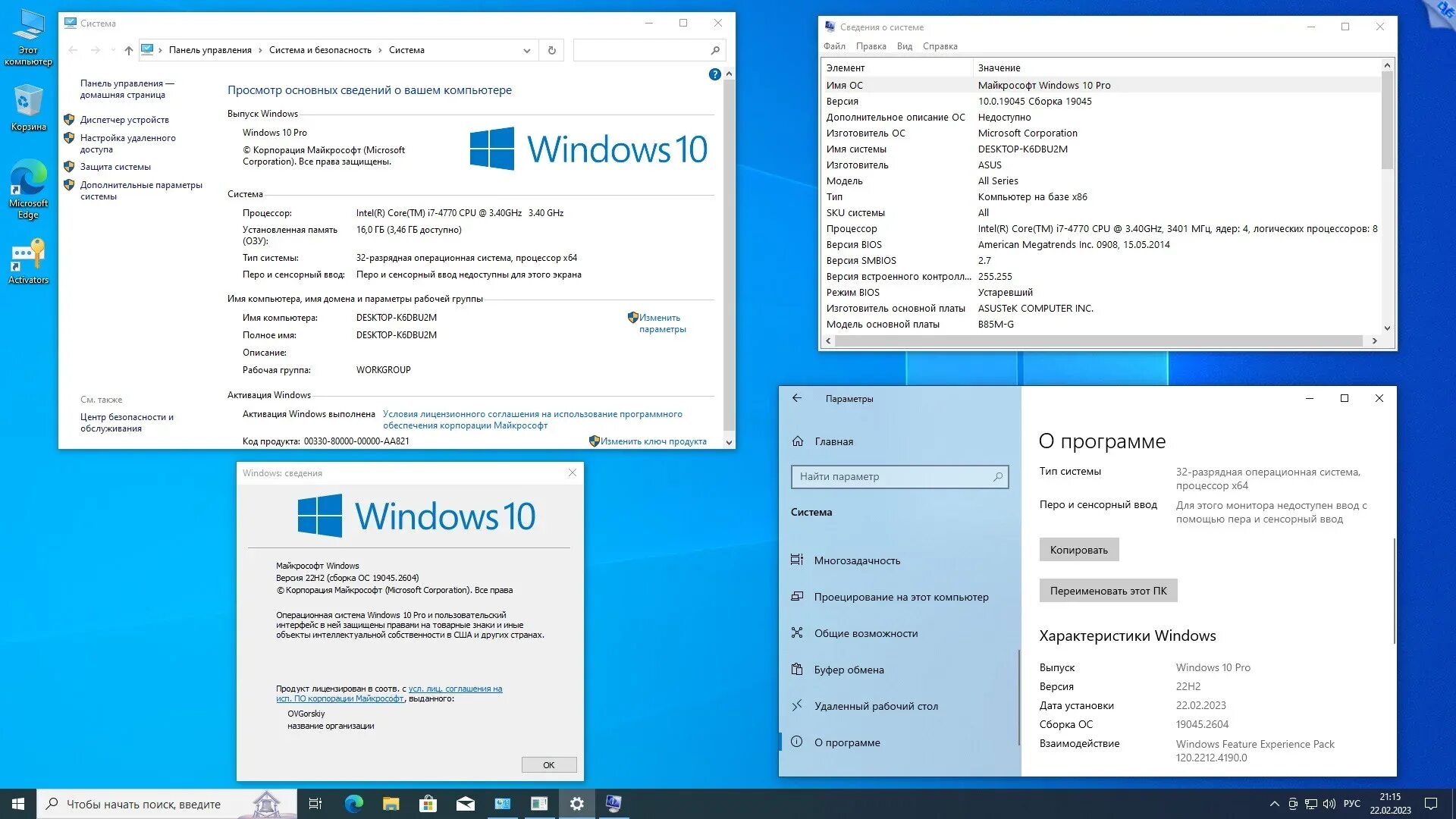
Task: Expand hidden icons in the system tray
Action: tap(1275, 804)
